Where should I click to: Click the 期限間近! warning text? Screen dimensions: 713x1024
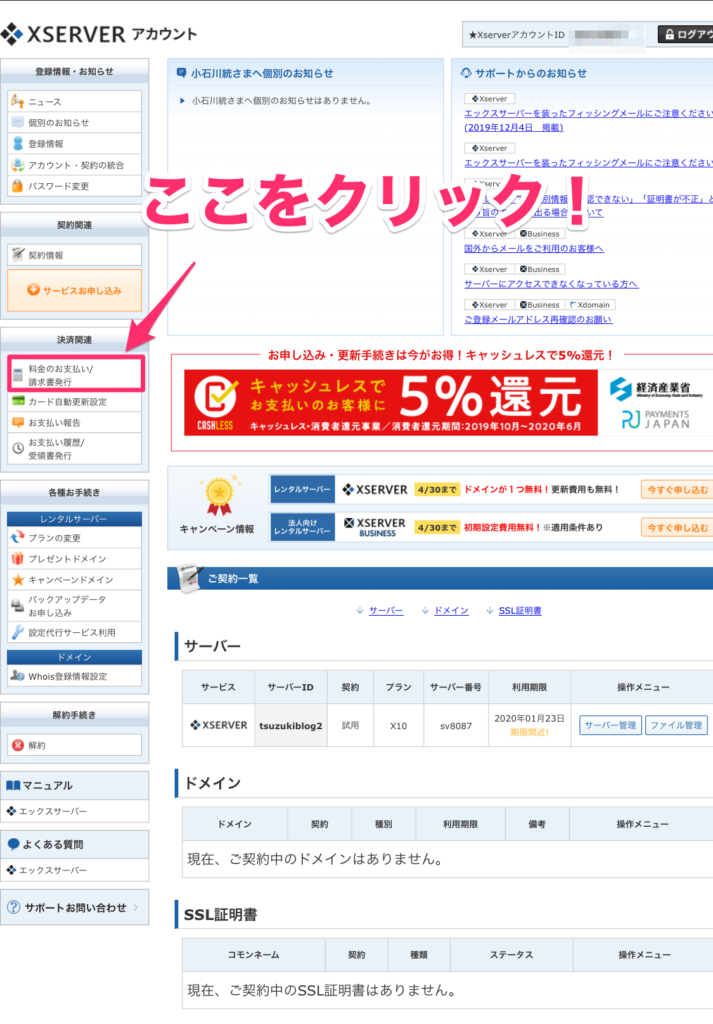pos(529,733)
